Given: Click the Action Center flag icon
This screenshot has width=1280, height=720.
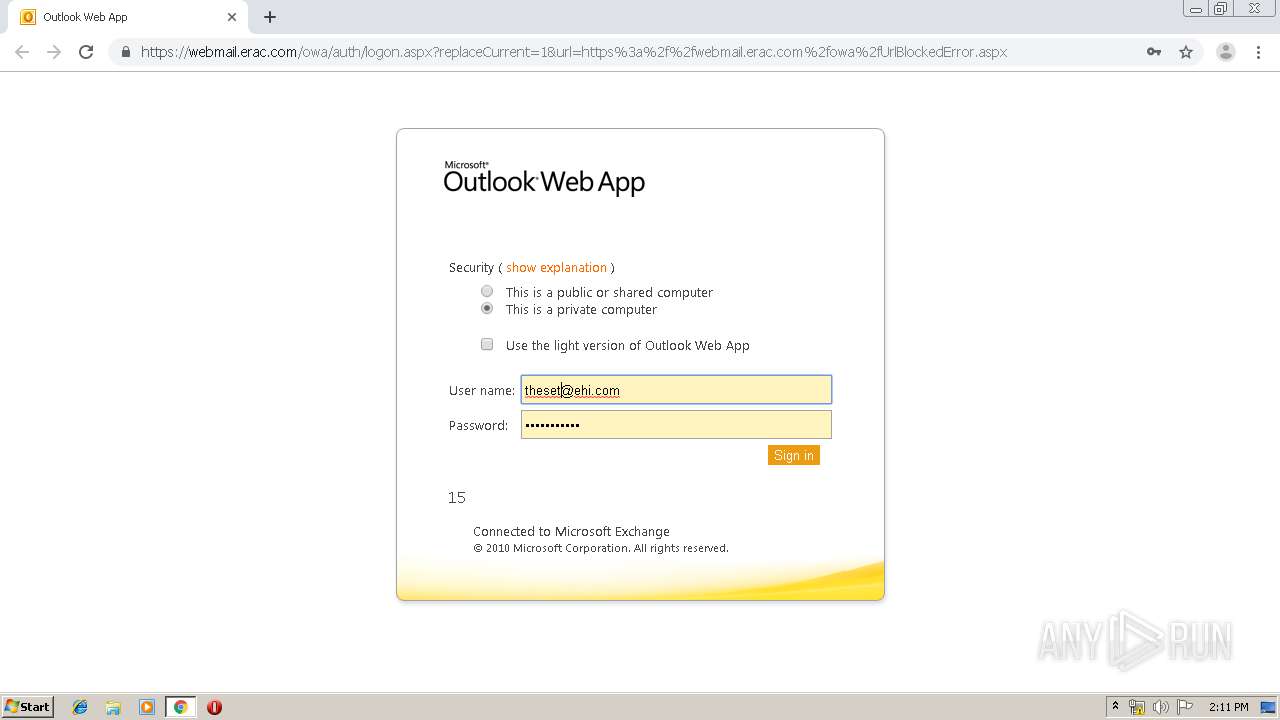Looking at the screenshot, I should point(1185,707).
